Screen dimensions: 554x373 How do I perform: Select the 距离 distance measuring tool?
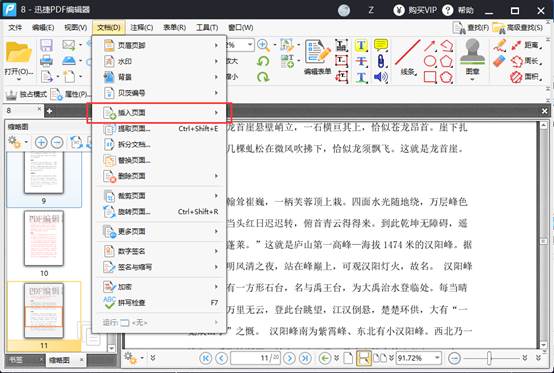click(526, 45)
